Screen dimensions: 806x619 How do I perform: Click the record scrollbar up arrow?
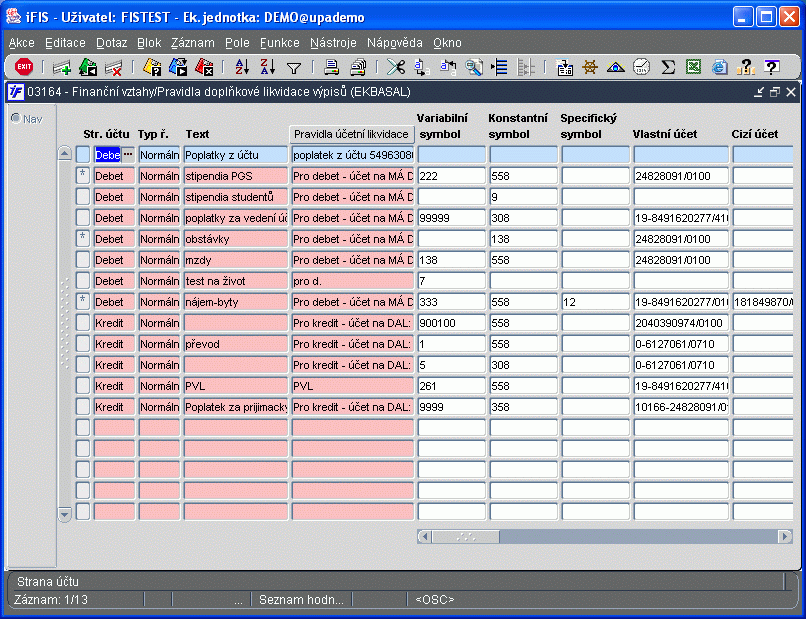point(64,153)
